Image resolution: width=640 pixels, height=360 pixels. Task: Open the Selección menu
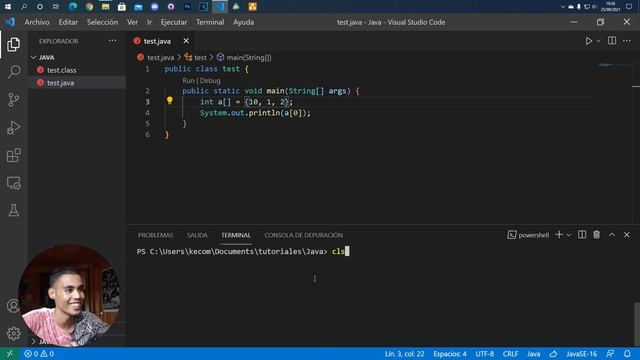coord(102,22)
